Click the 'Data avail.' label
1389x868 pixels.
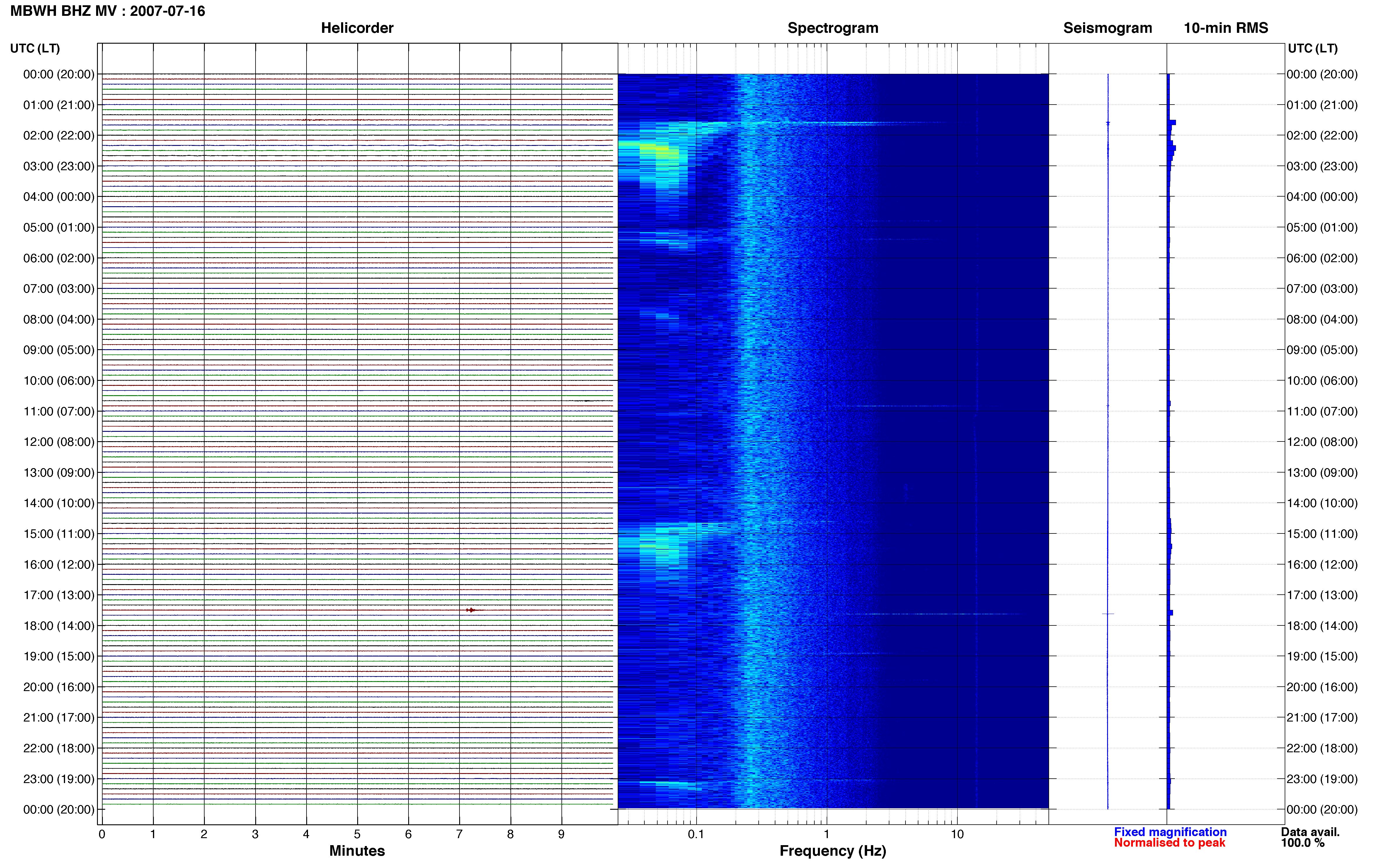point(1310,832)
